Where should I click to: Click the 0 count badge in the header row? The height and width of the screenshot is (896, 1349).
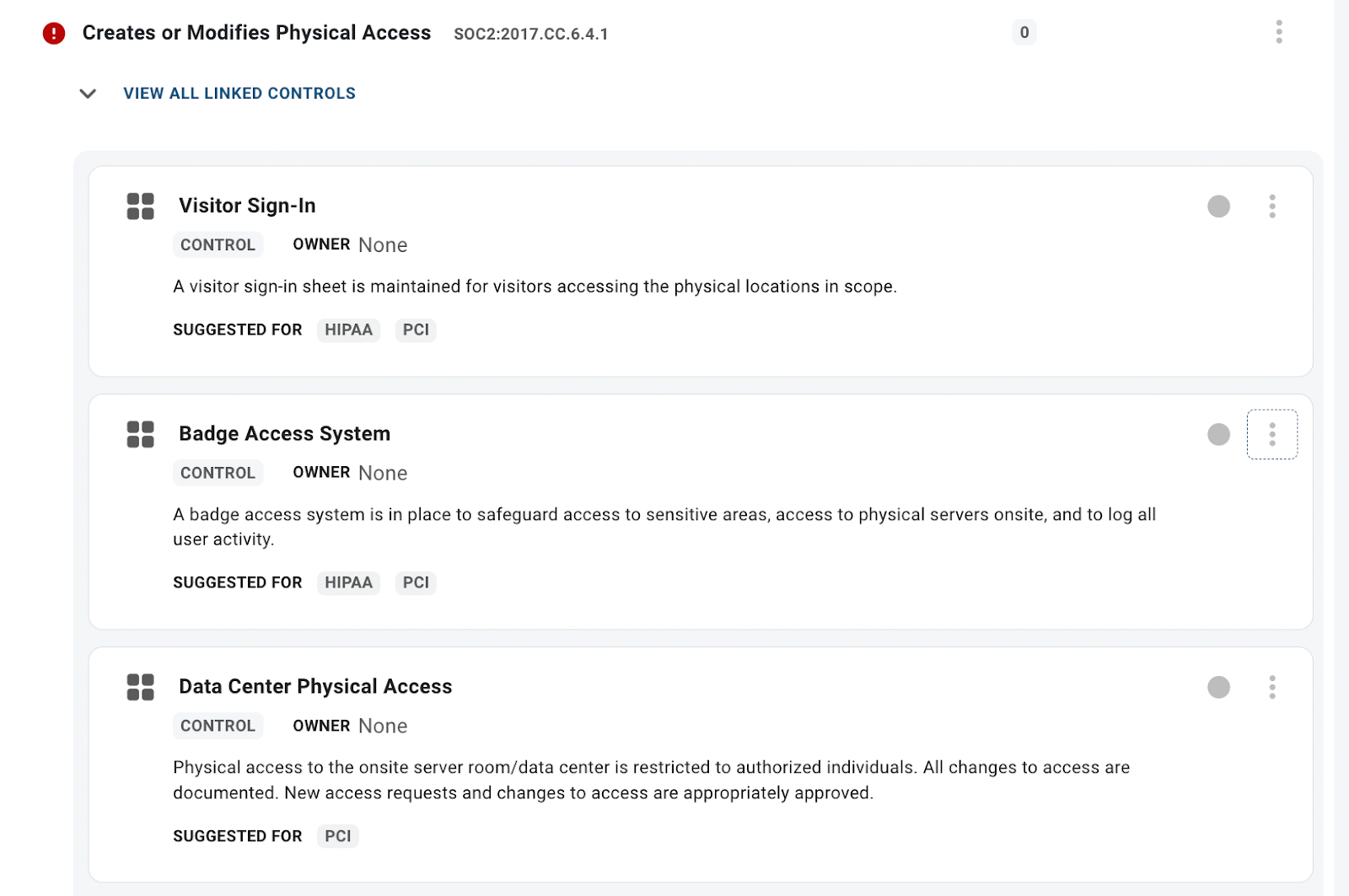coord(1024,33)
